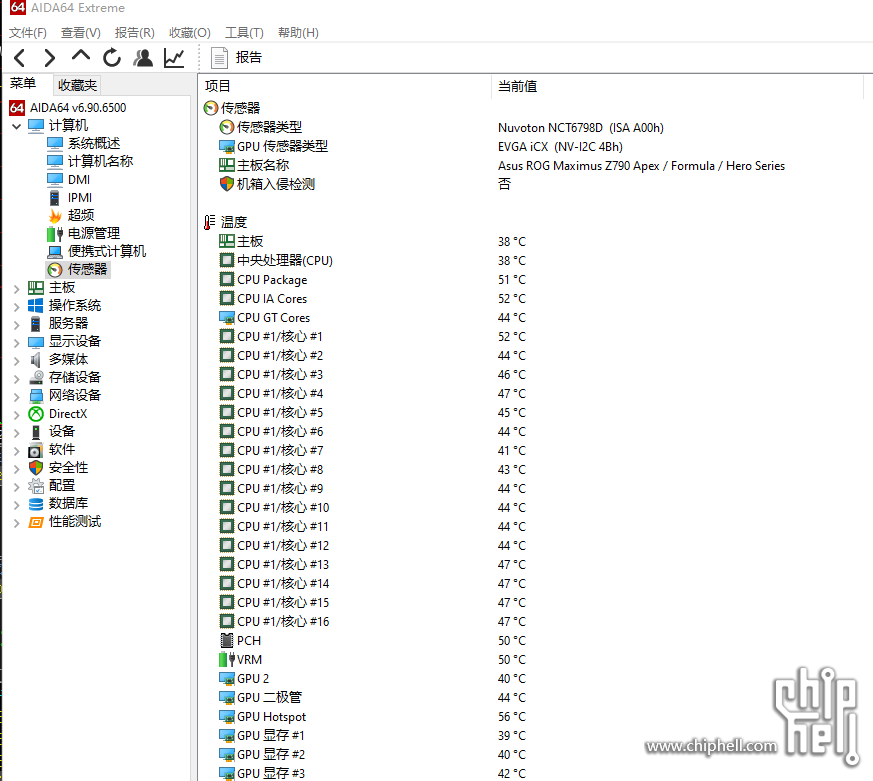Image resolution: width=873 pixels, height=781 pixels.
Task: Select the GPU 二极管 row
Action: tap(372, 698)
